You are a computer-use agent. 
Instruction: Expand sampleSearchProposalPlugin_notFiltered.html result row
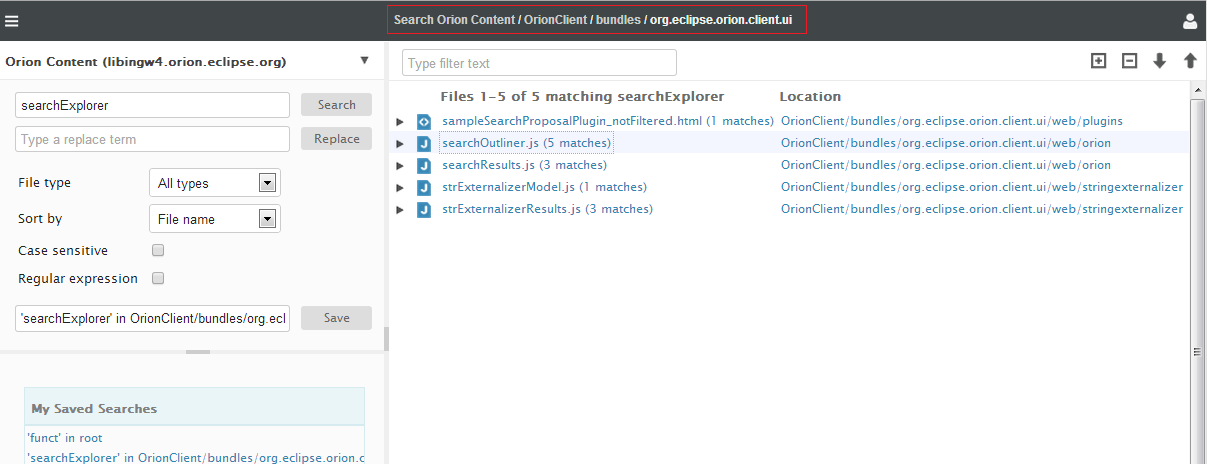[x=400, y=121]
